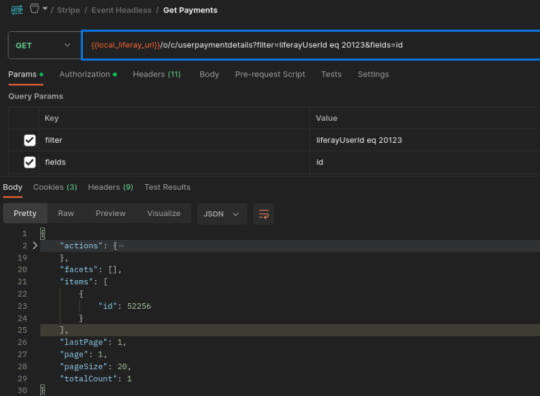Open the Pre-request Script tab

click(x=270, y=74)
